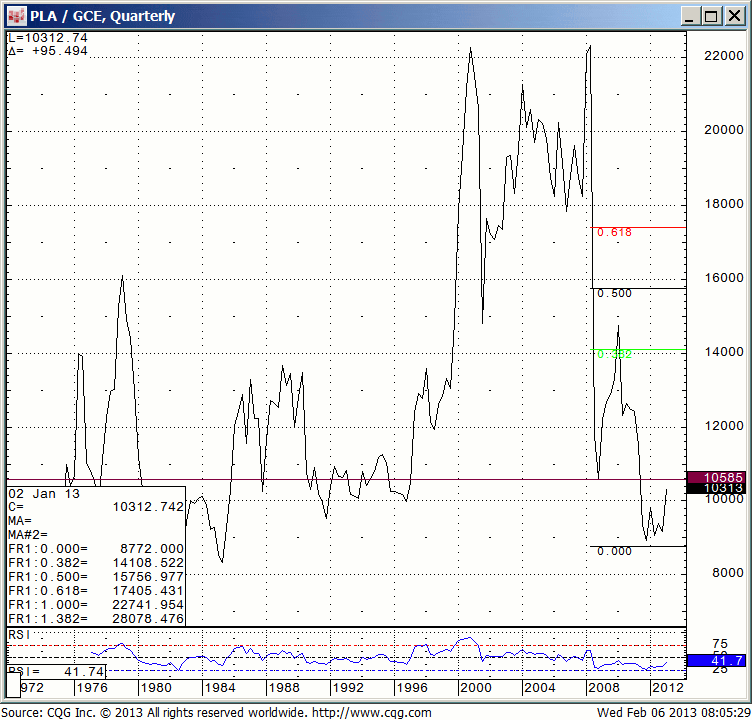Select the green 0.382 Fibonacci label
This screenshot has height=720, width=752.
click(614, 354)
